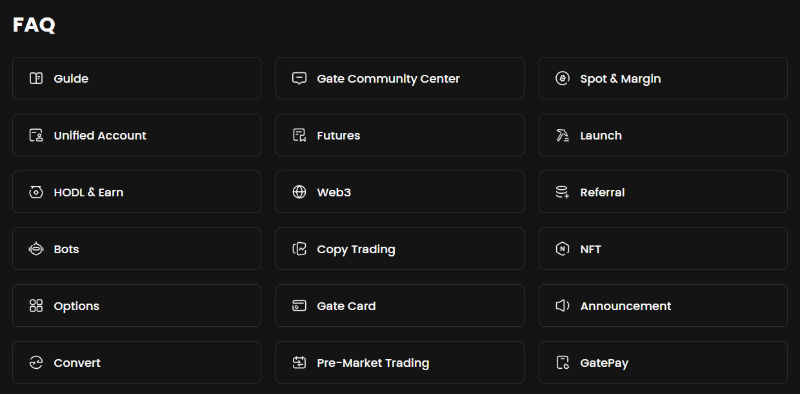Click the card icon beside Gate Card
The width and height of the screenshot is (800, 394).
299,306
